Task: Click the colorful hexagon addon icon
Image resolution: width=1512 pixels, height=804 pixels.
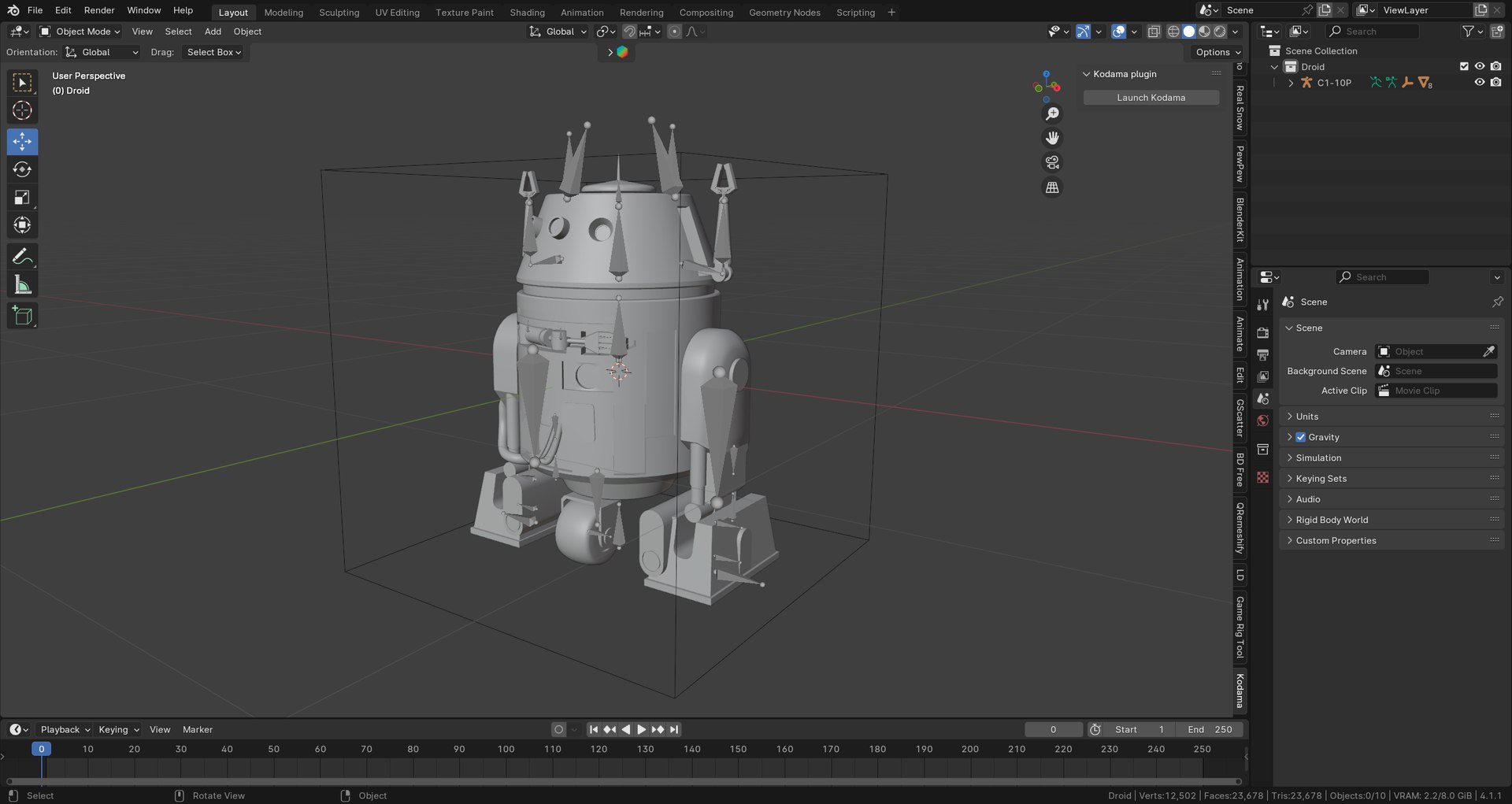Action: click(622, 52)
